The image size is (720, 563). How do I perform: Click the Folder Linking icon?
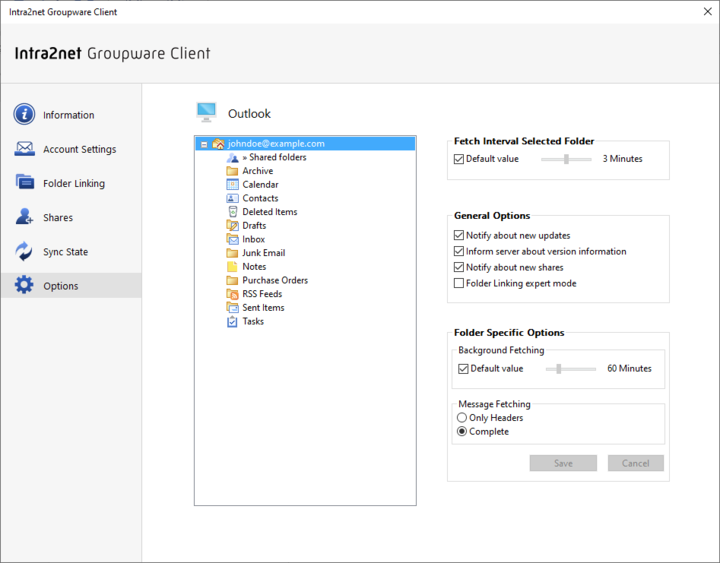click(24, 182)
